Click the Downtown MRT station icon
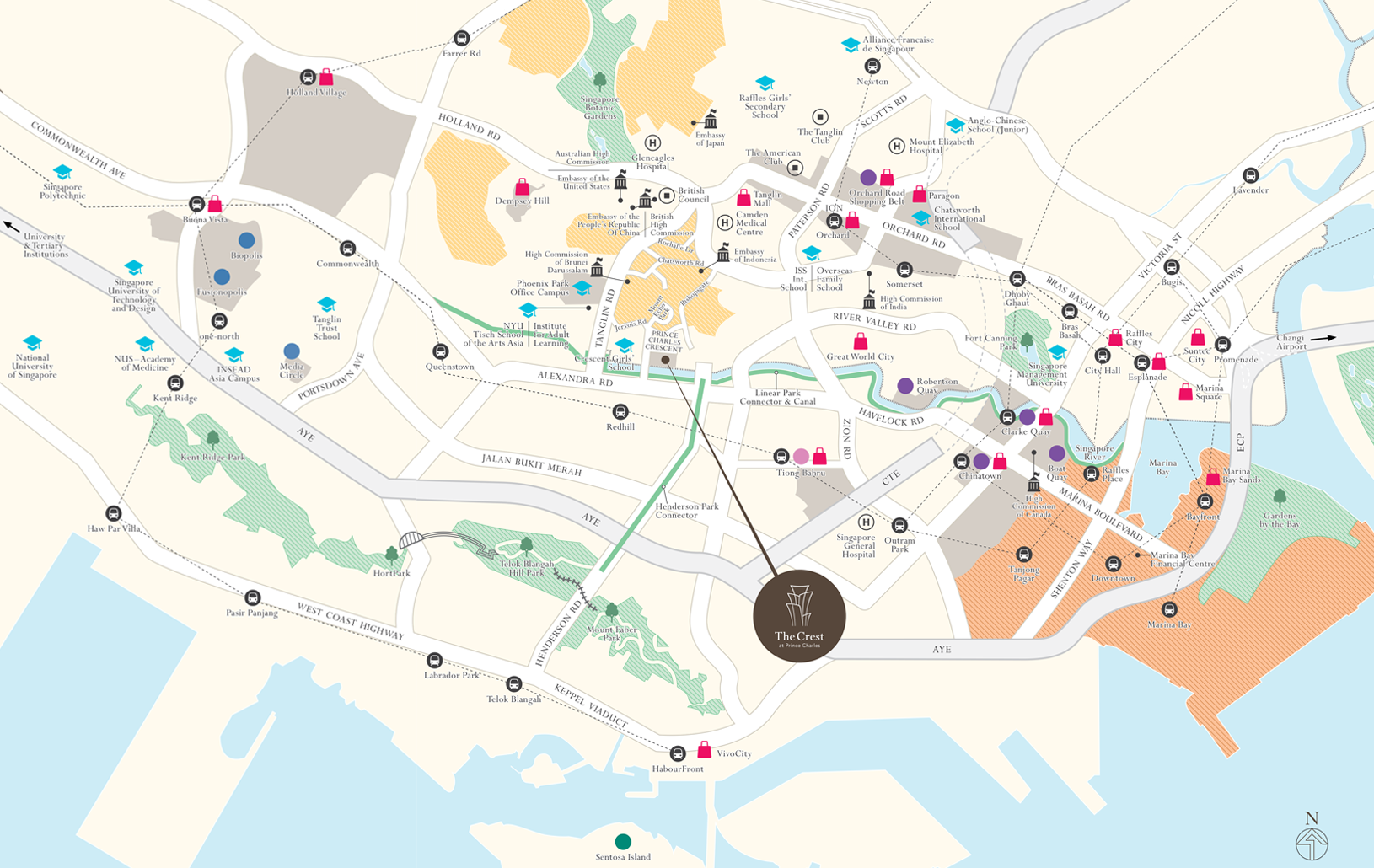Screen dimensions: 1374x868 (1114, 564)
